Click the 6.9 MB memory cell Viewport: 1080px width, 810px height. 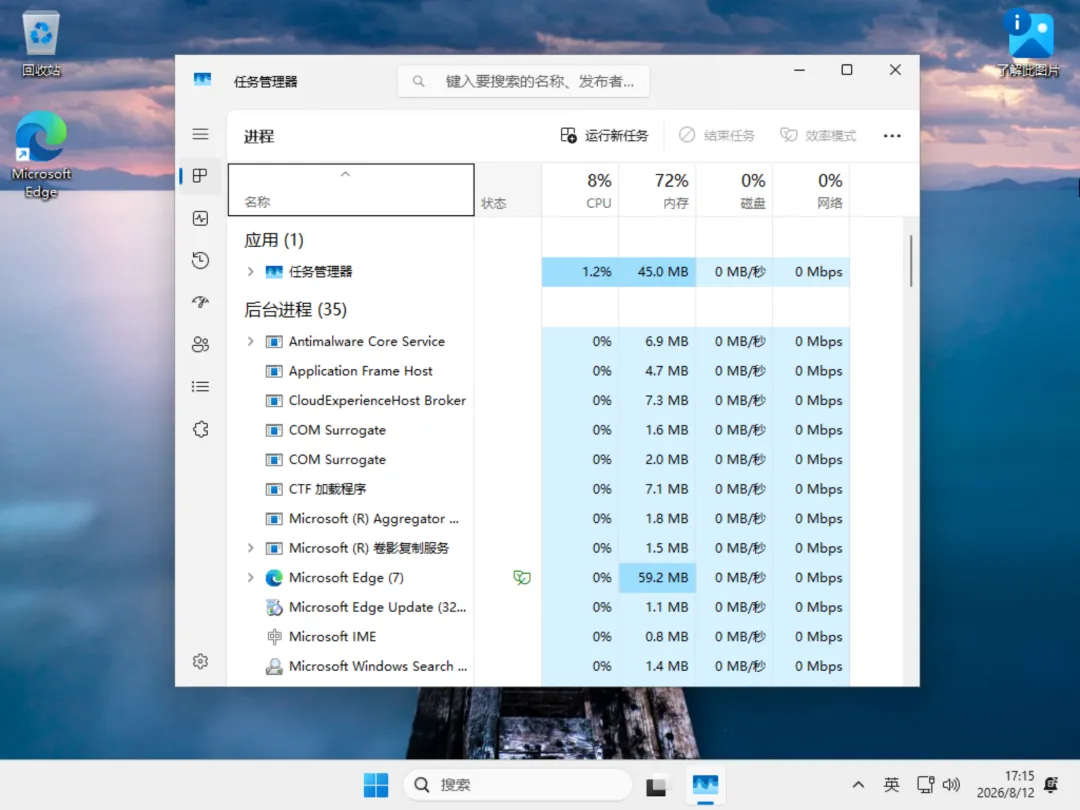pos(658,341)
